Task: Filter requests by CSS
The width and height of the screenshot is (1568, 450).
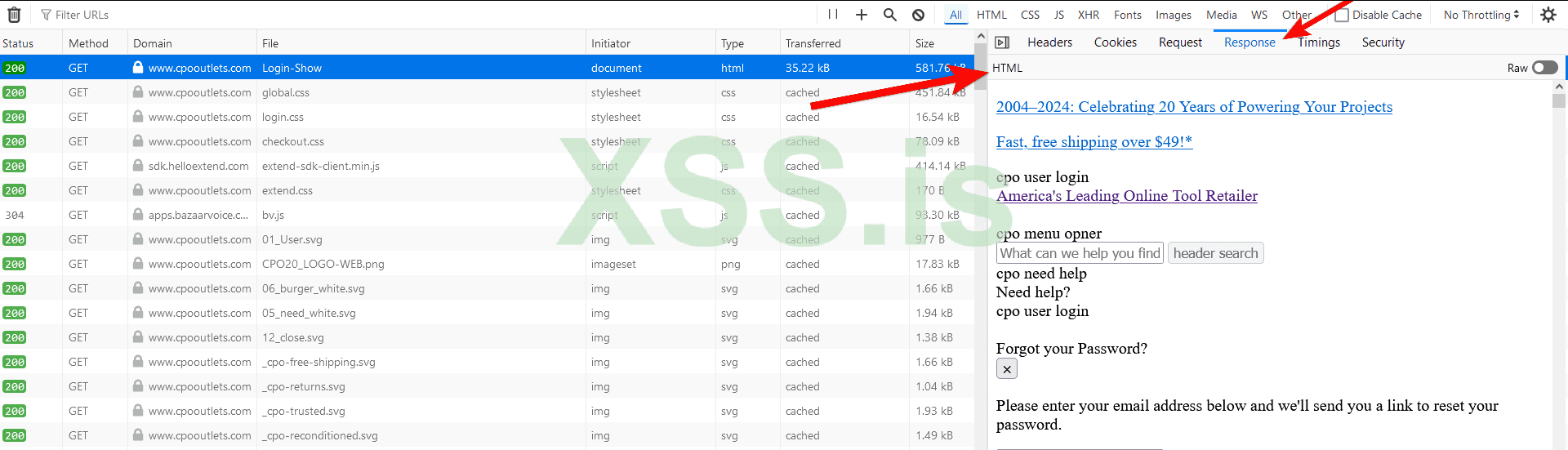Action: tap(1031, 15)
